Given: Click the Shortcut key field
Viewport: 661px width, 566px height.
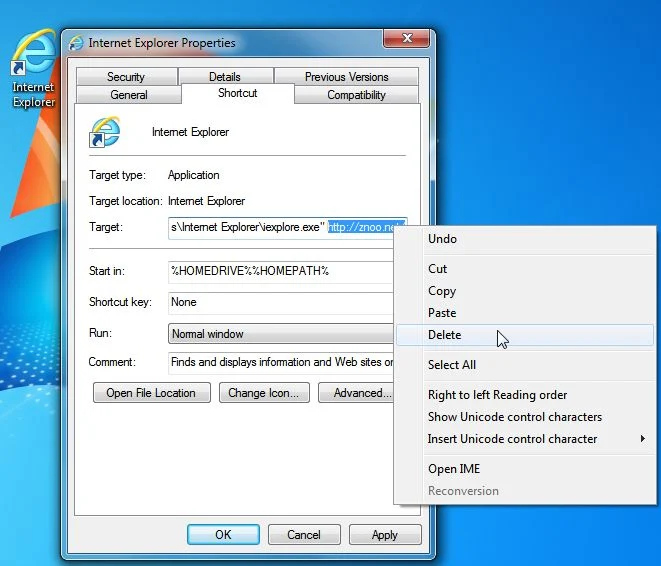Looking at the screenshot, I should 281,303.
